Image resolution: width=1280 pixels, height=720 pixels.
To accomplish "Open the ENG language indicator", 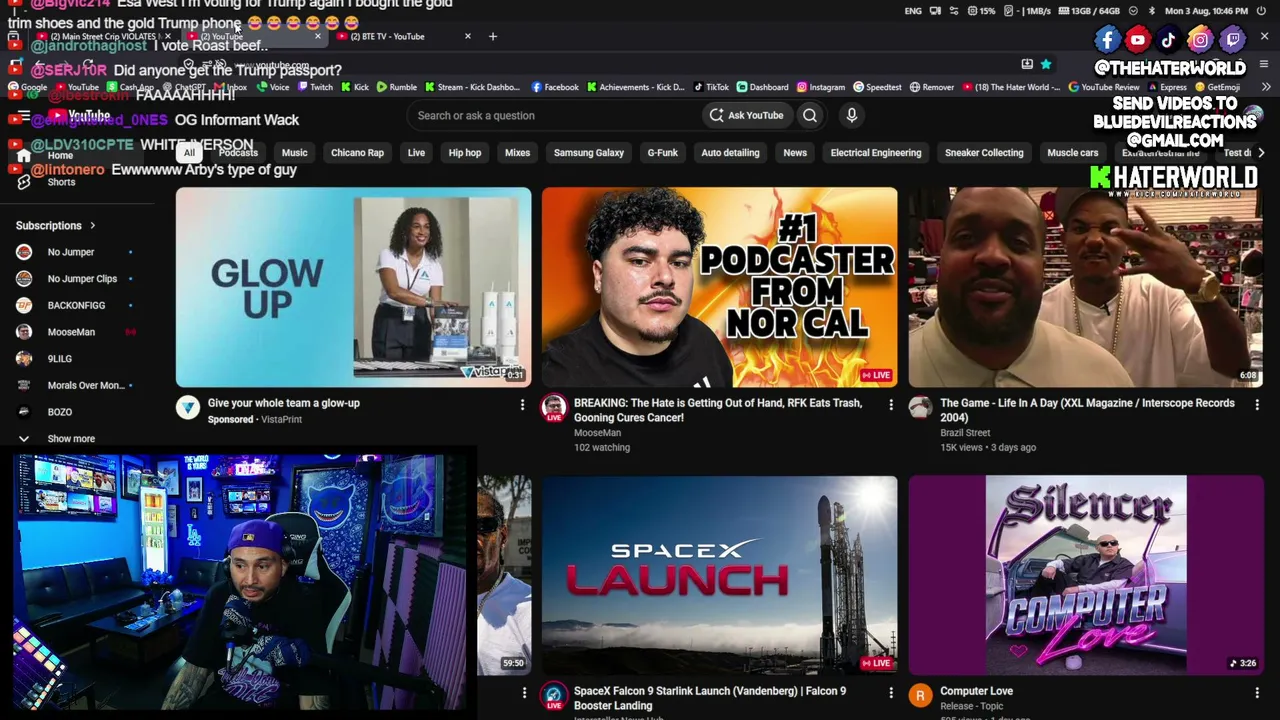I will click(x=913, y=11).
